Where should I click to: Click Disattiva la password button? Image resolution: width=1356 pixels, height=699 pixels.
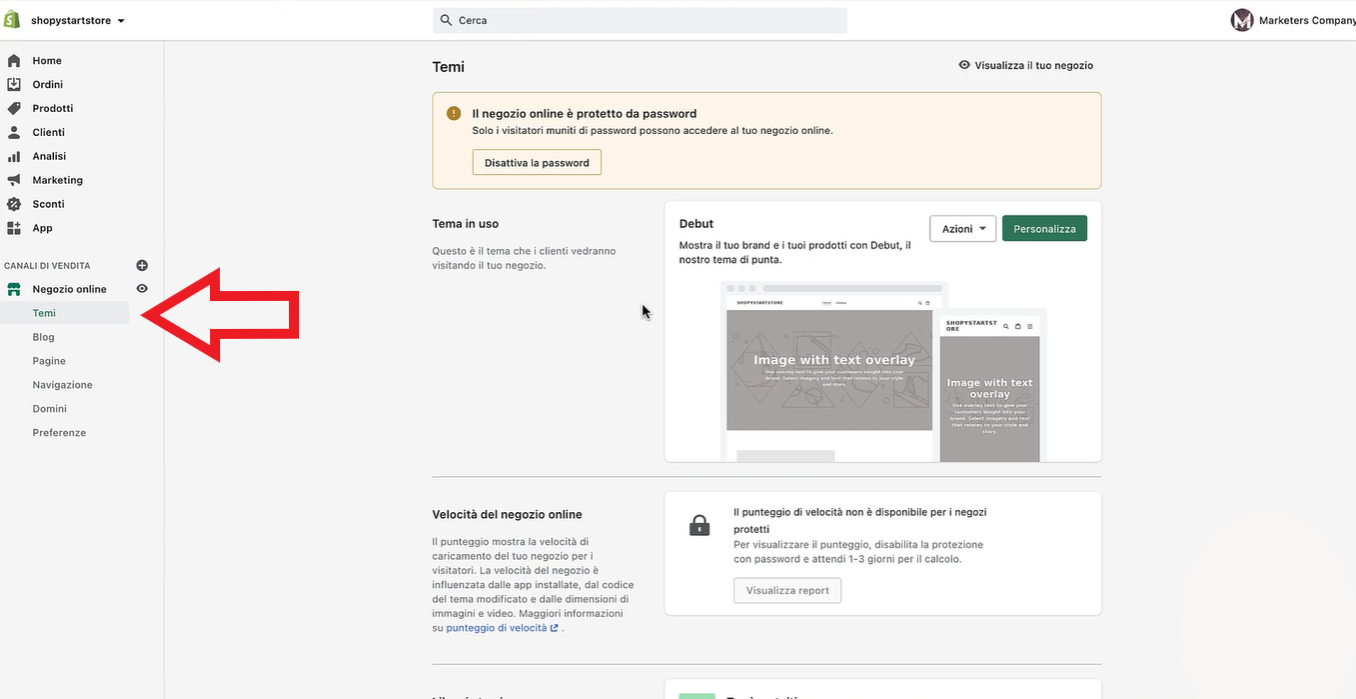click(537, 163)
